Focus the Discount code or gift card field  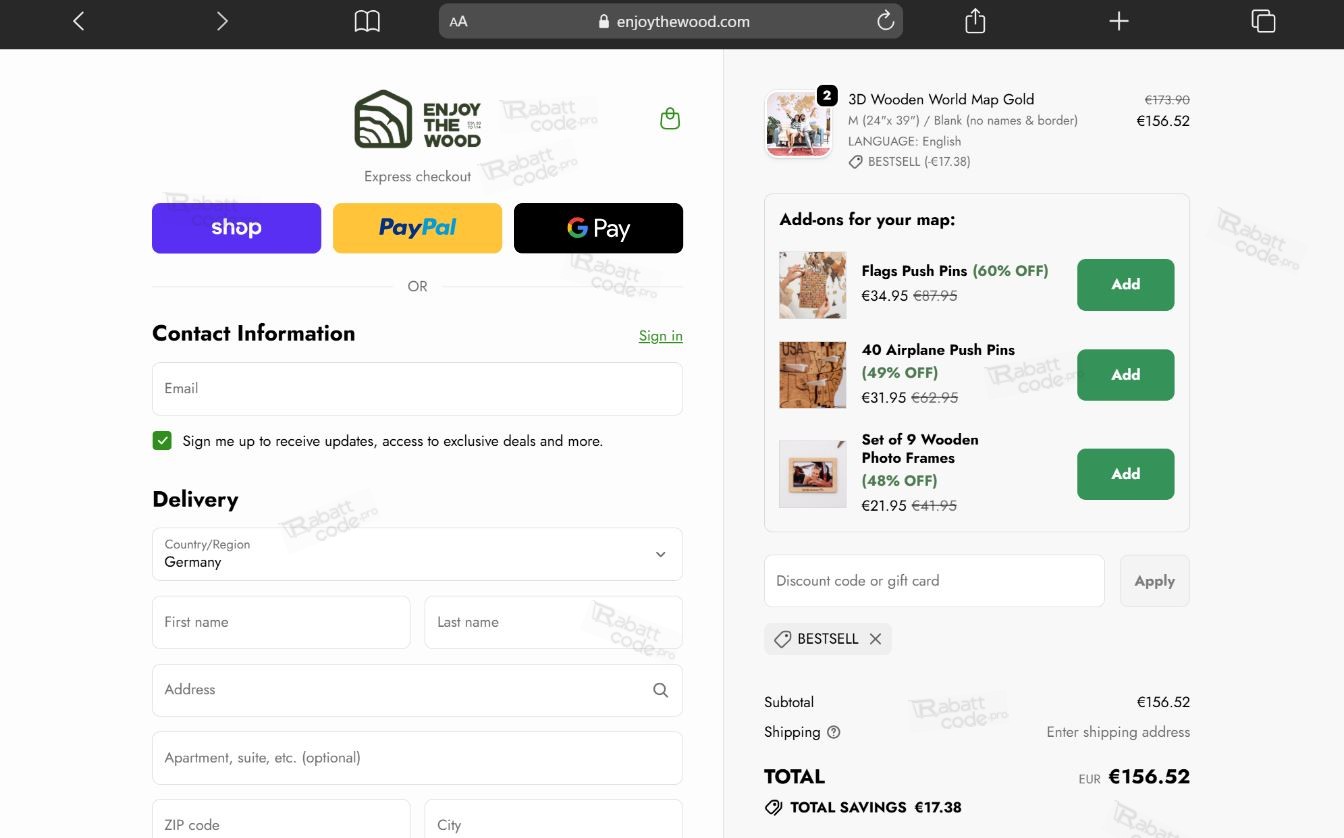(934, 581)
